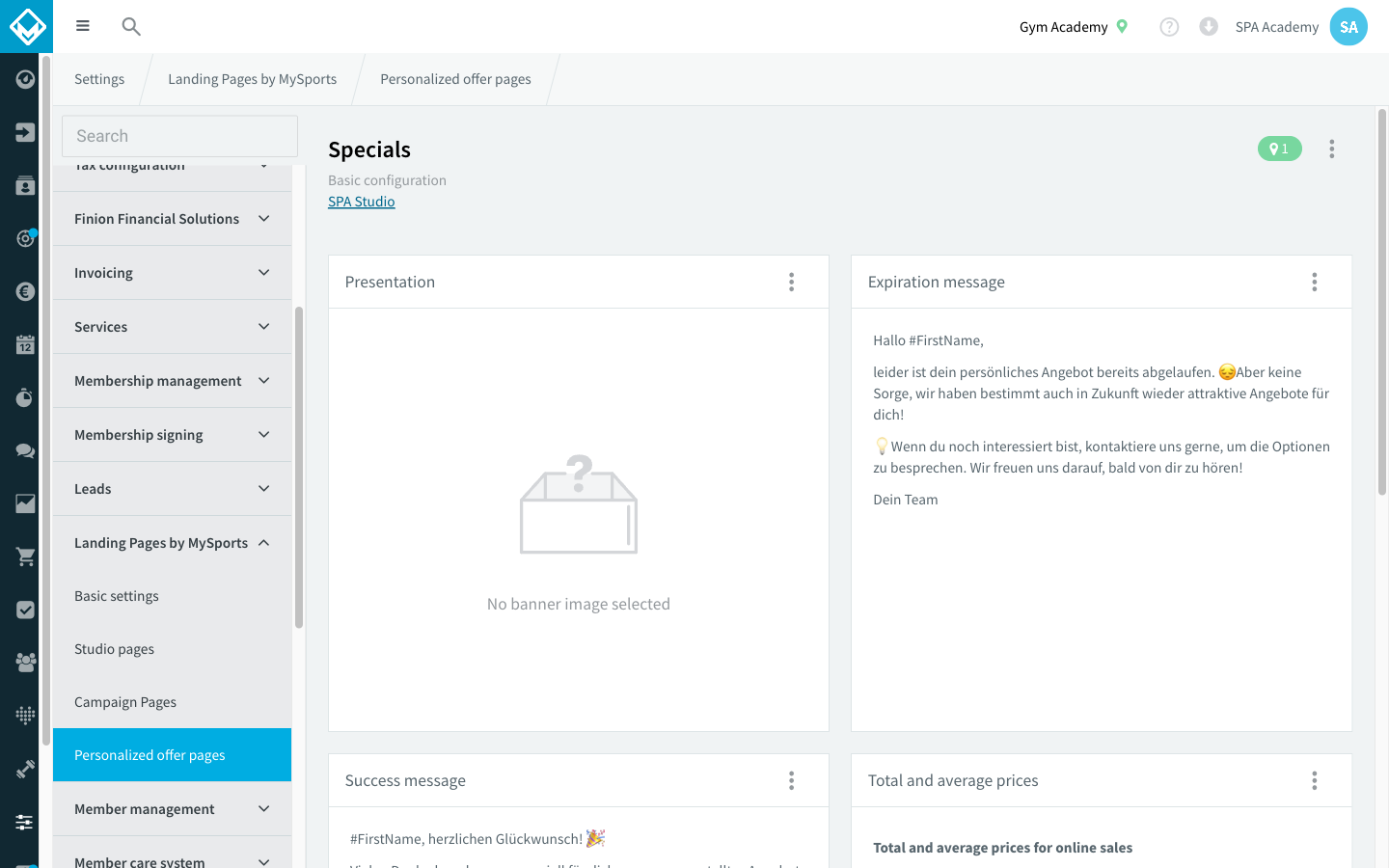
Task: Open the check-in arrow icon in the left rail
Action: pos(25,132)
